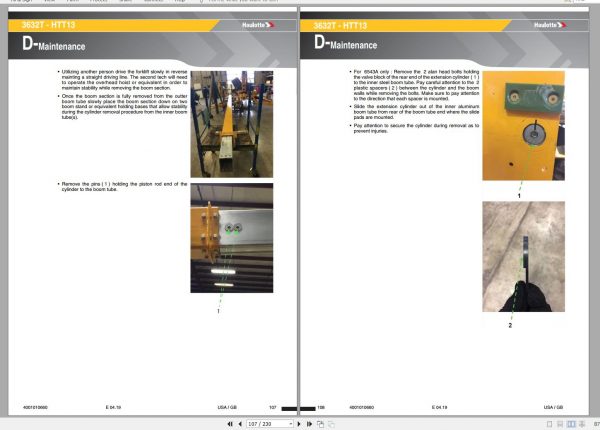
Task: Select the facing two-page view
Action: (571, 424)
